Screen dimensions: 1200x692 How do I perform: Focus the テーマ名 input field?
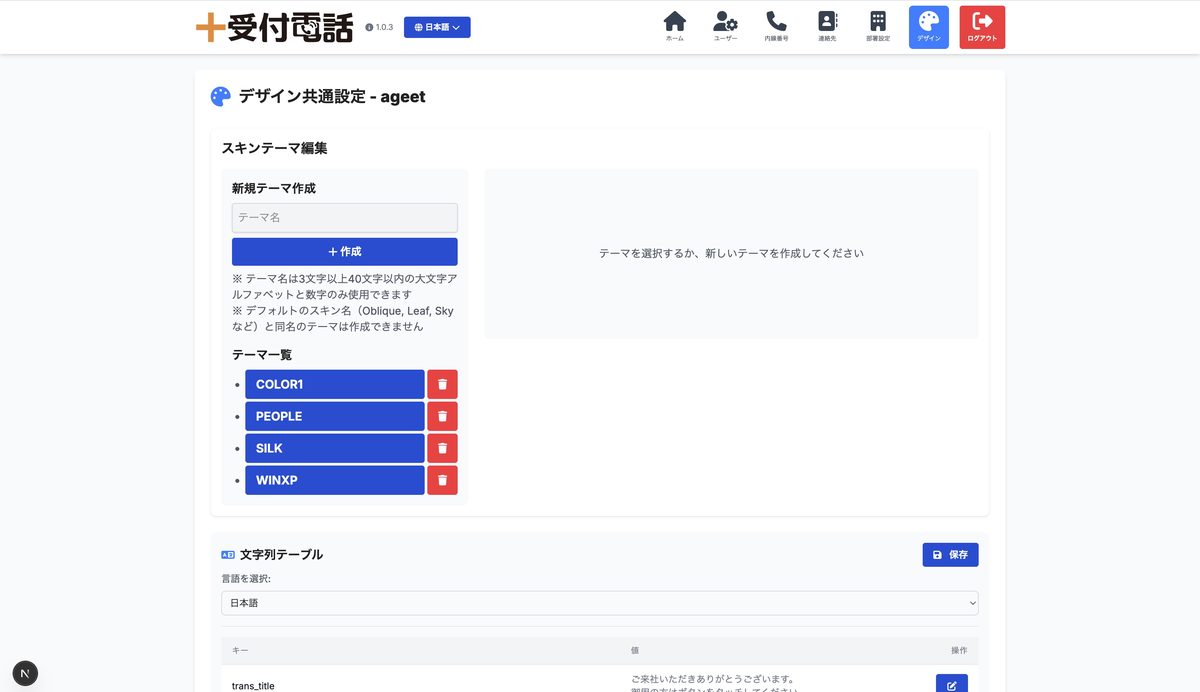[x=345, y=217]
